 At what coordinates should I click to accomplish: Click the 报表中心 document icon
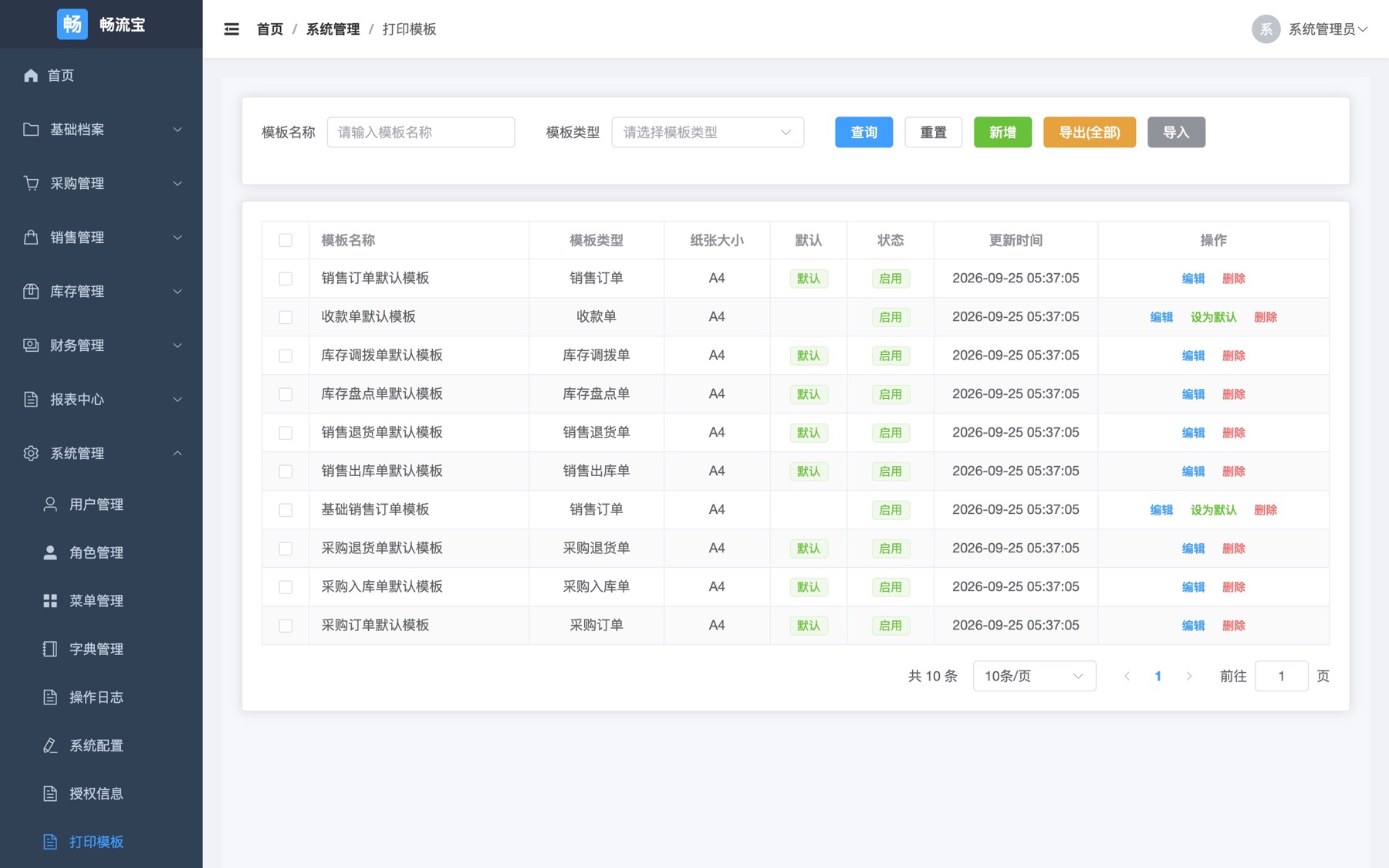(31, 399)
